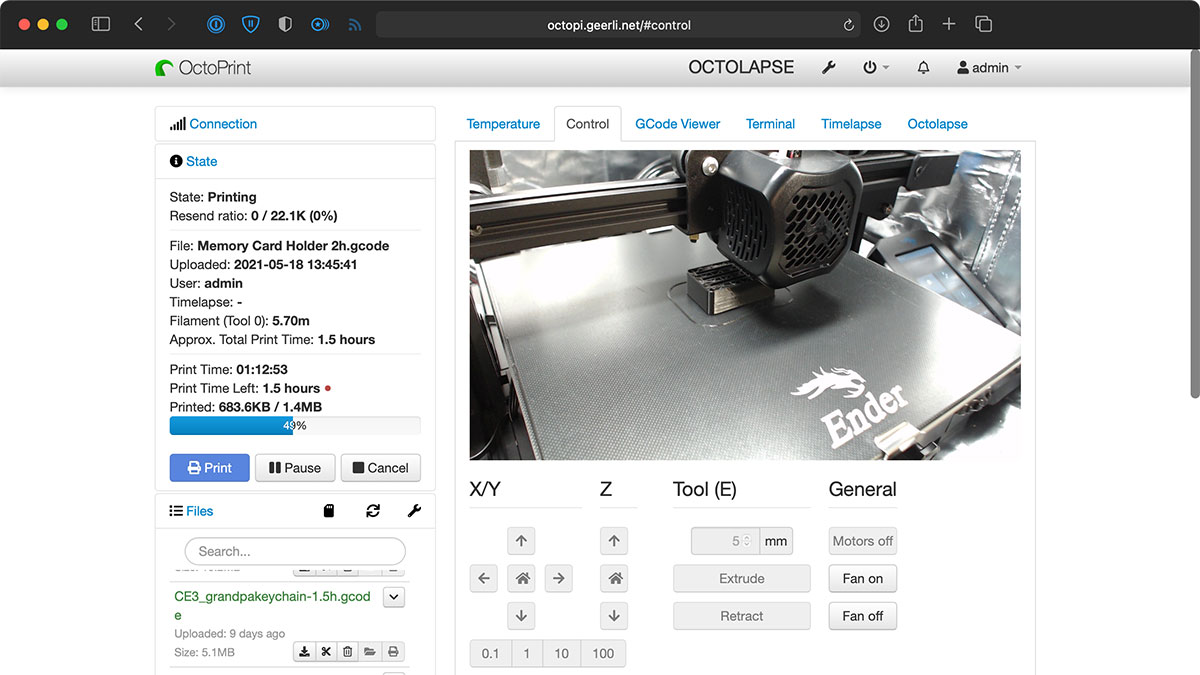The image size is (1200, 675).
Task: Open Timelapse tab
Action: click(851, 124)
